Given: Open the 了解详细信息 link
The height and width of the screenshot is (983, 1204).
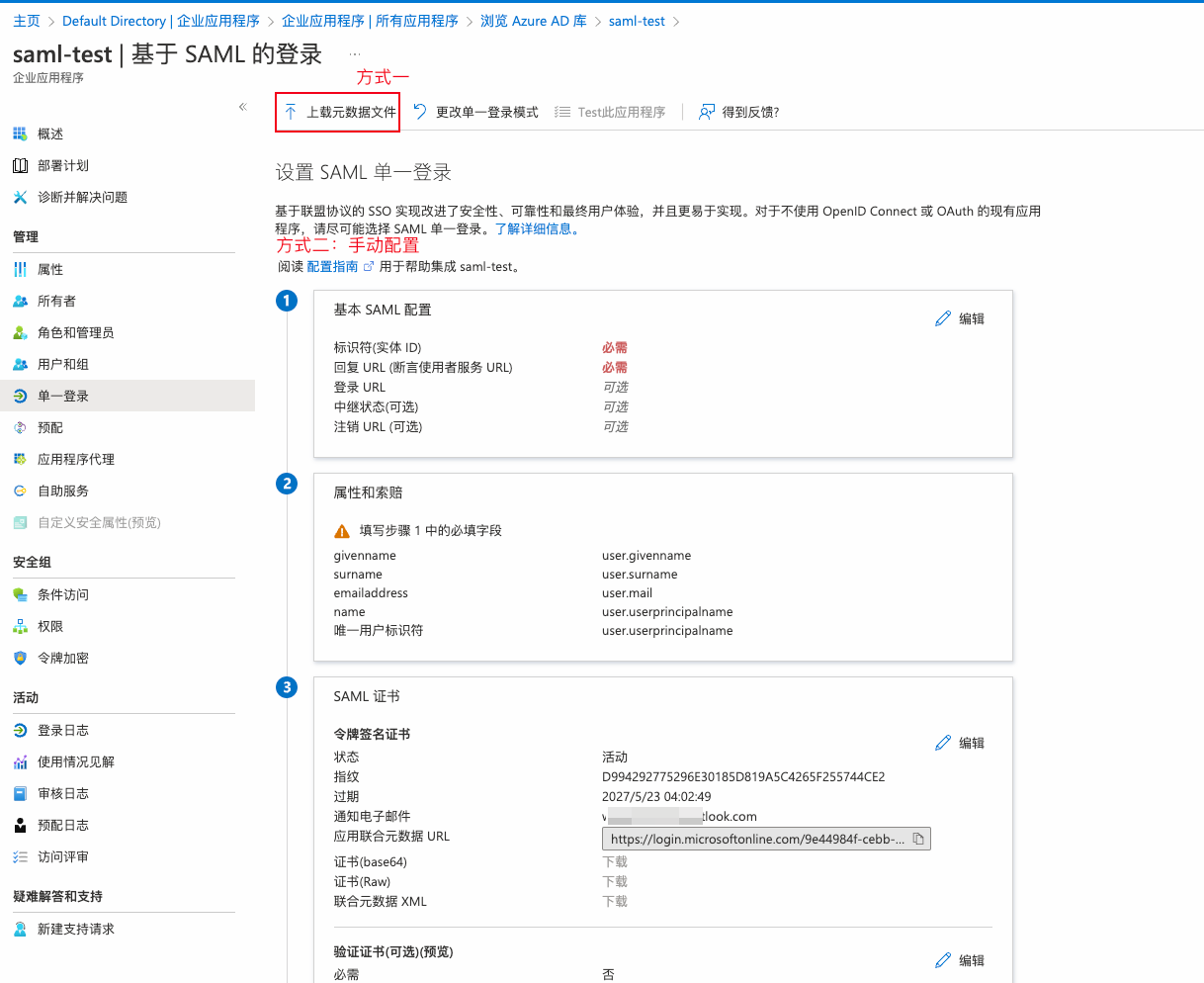Looking at the screenshot, I should pyautogui.click(x=537, y=228).
